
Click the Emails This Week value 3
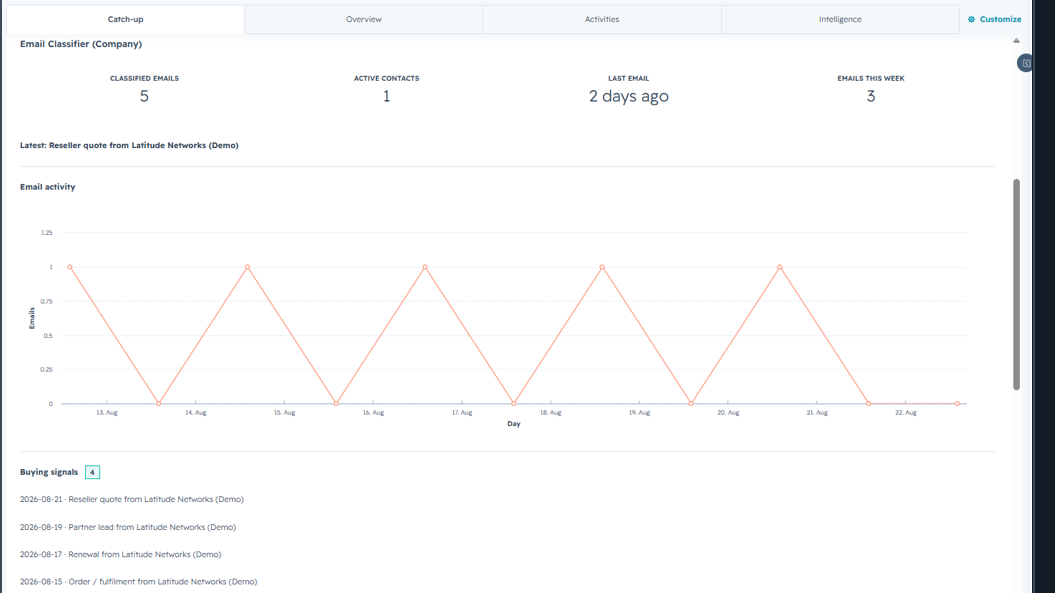(871, 96)
